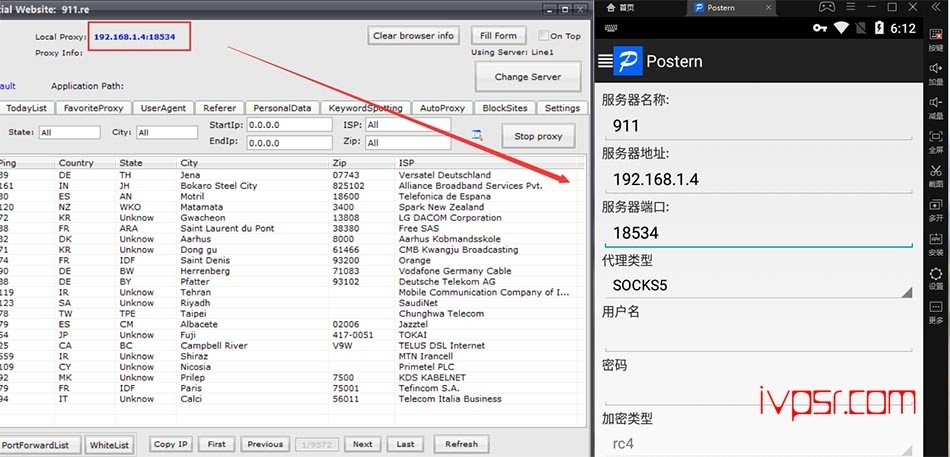Tap the 服务器地址 field with 192.168.1.4
This screenshot has width=950, height=457.
click(758, 179)
